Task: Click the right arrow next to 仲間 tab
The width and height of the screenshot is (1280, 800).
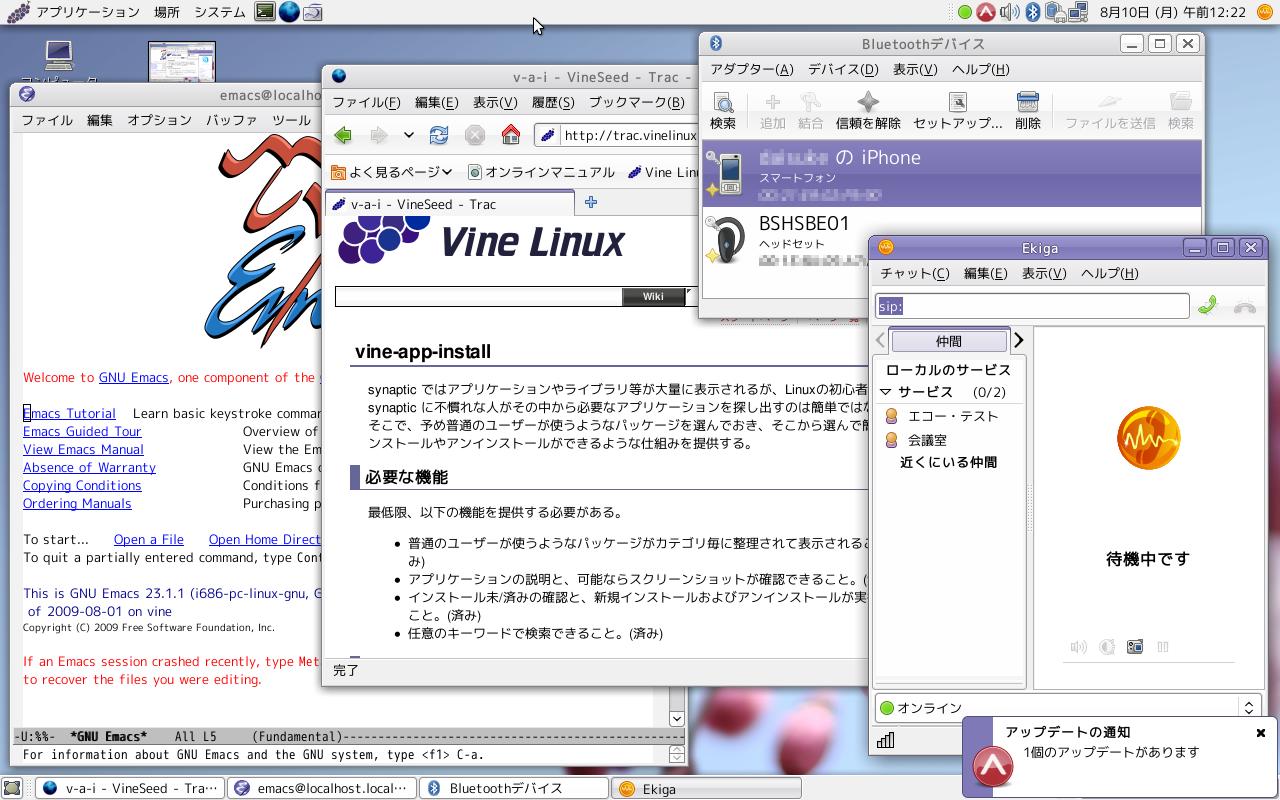Action: (x=1018, y=341)
